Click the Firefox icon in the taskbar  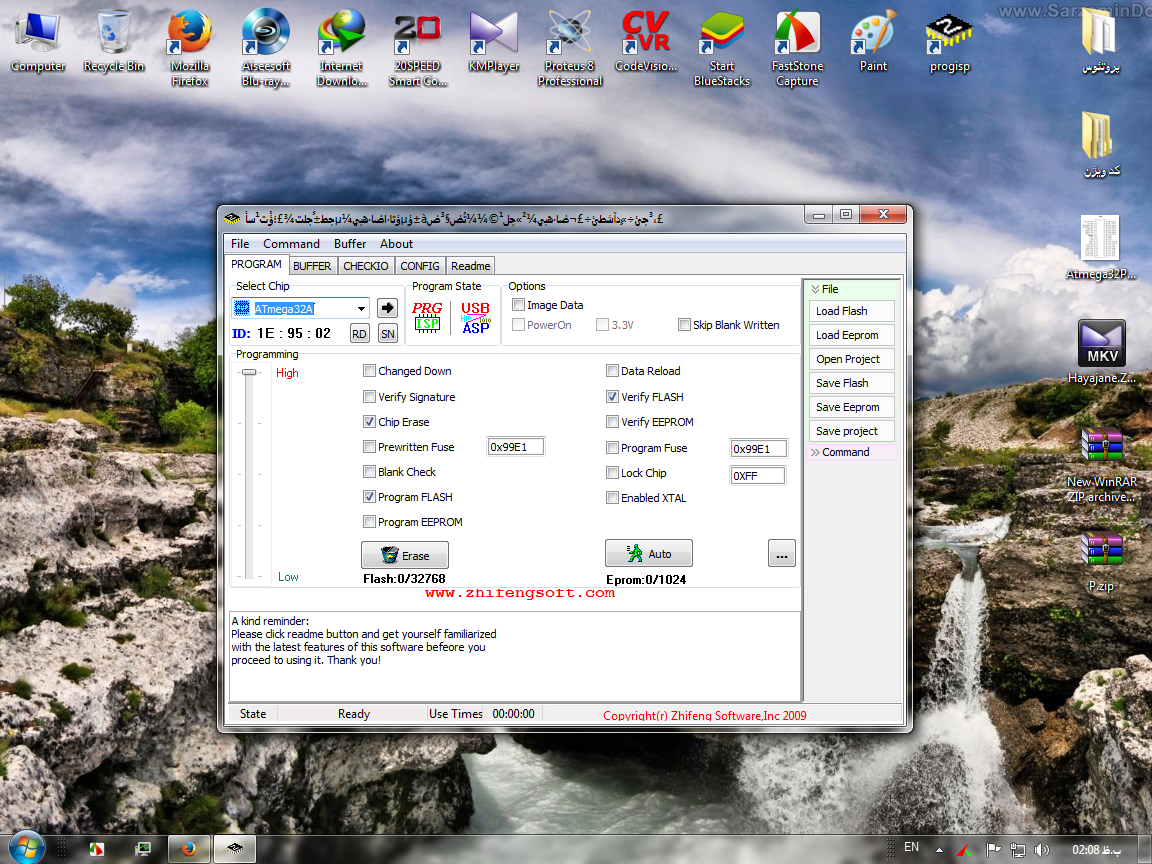[188, 848]
